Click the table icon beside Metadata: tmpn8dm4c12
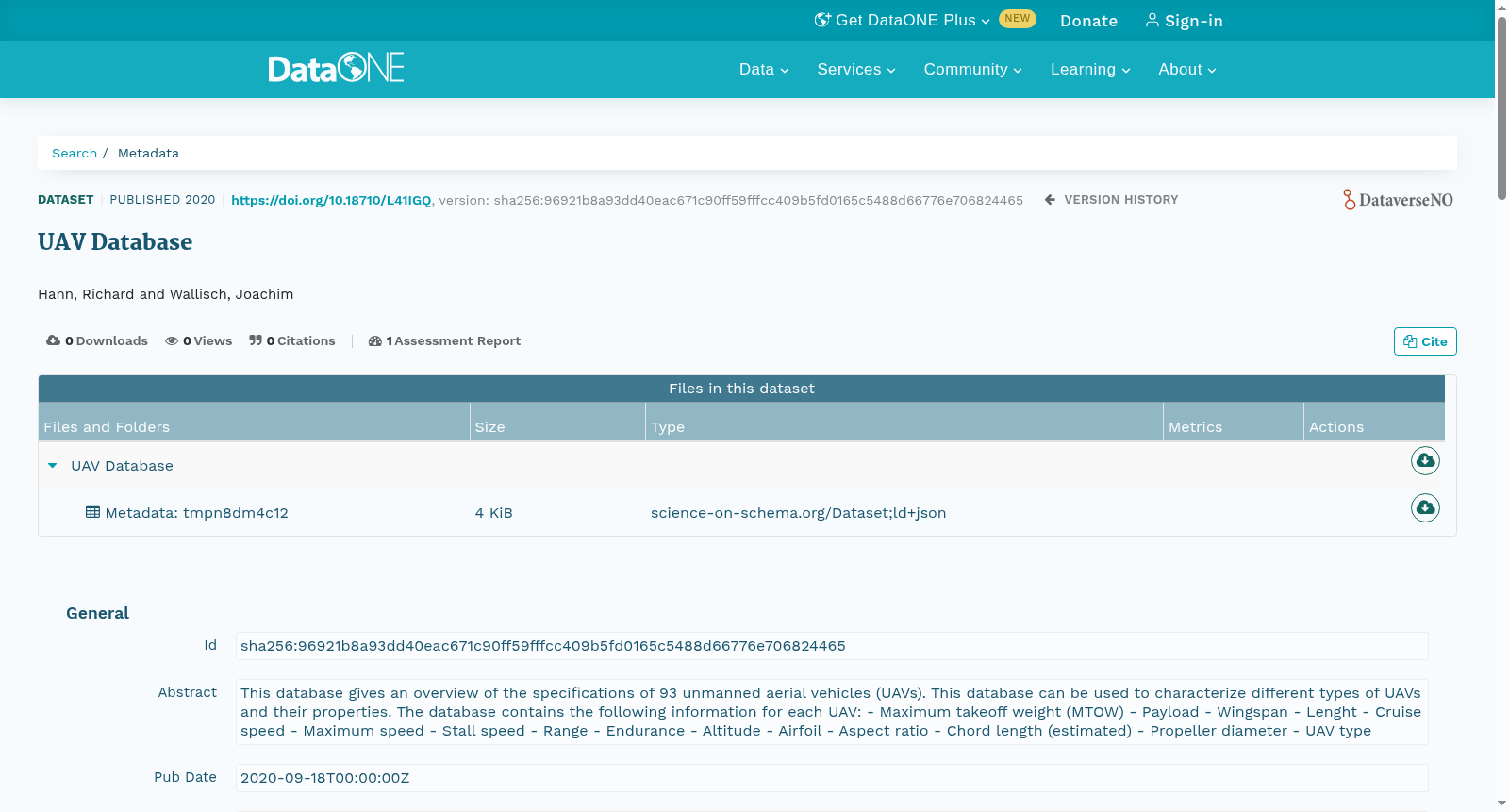1509x812 pixels. (92, 512)
